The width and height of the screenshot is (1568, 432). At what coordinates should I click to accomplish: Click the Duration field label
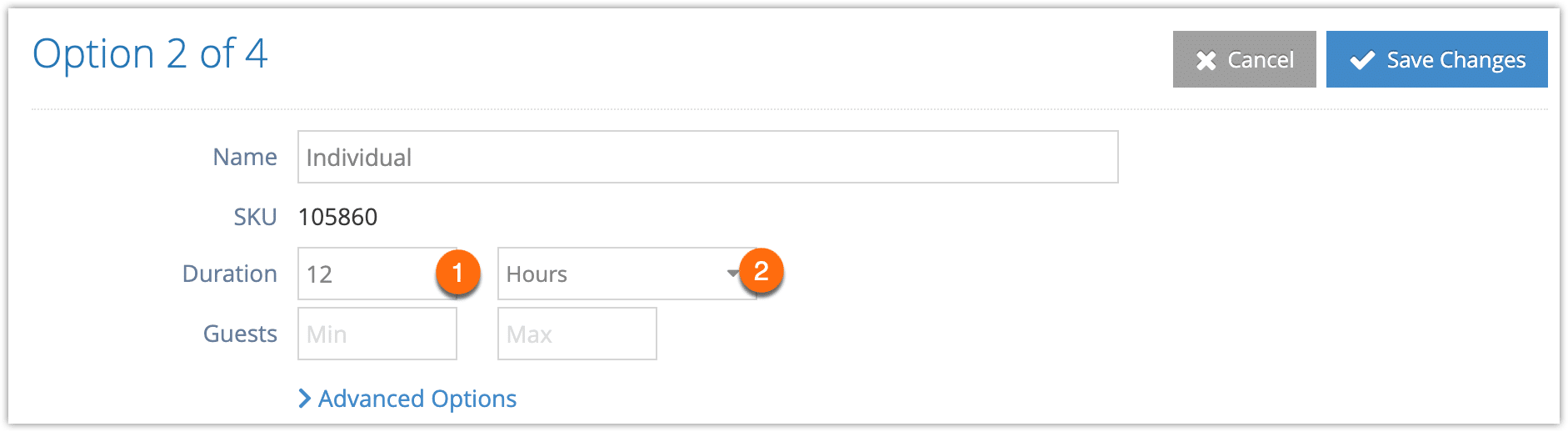(x=230, y=274)
